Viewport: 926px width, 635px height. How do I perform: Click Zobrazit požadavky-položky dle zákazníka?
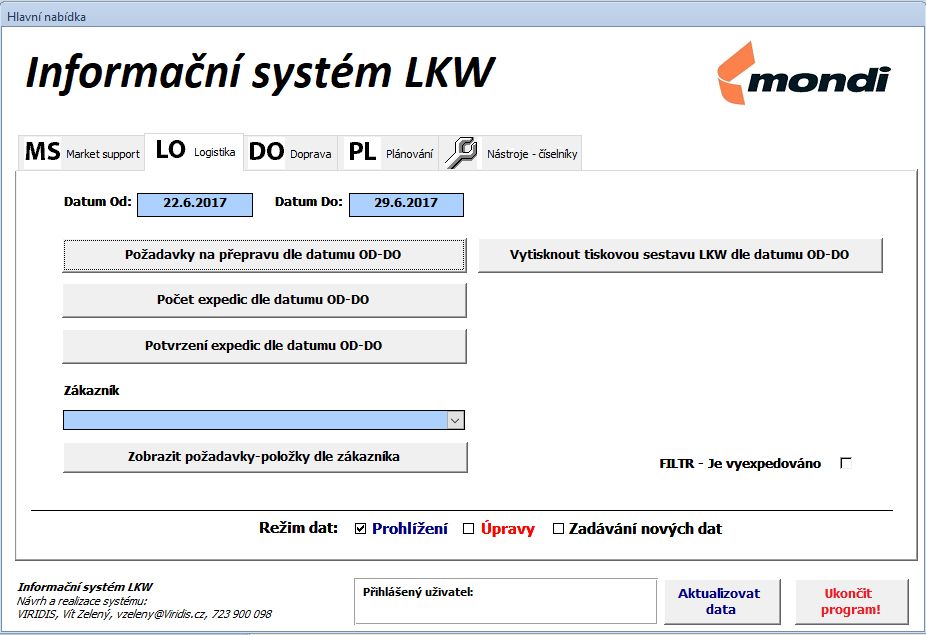point(264,457)
